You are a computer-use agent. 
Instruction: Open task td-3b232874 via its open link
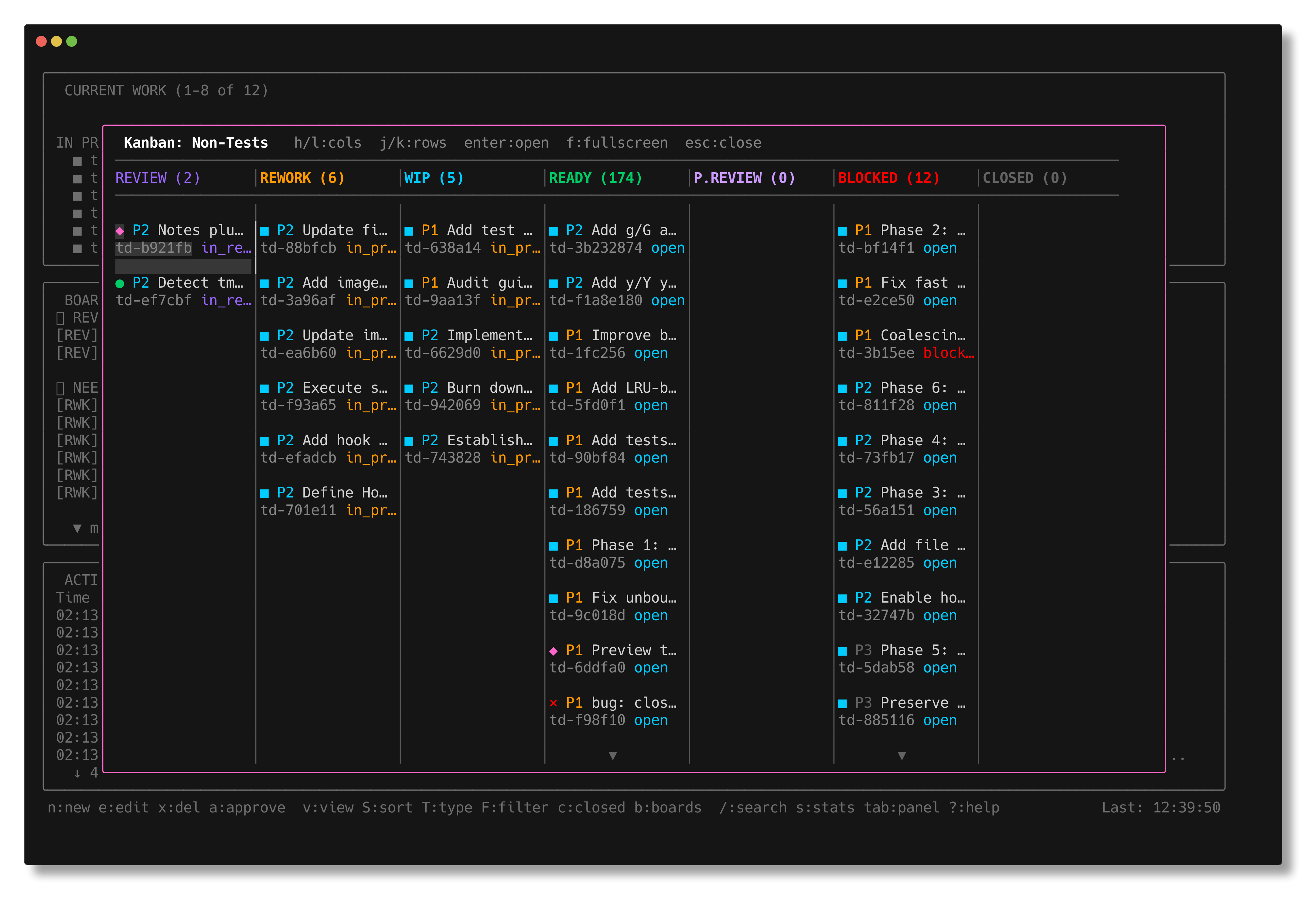click(x=668, y=248)
